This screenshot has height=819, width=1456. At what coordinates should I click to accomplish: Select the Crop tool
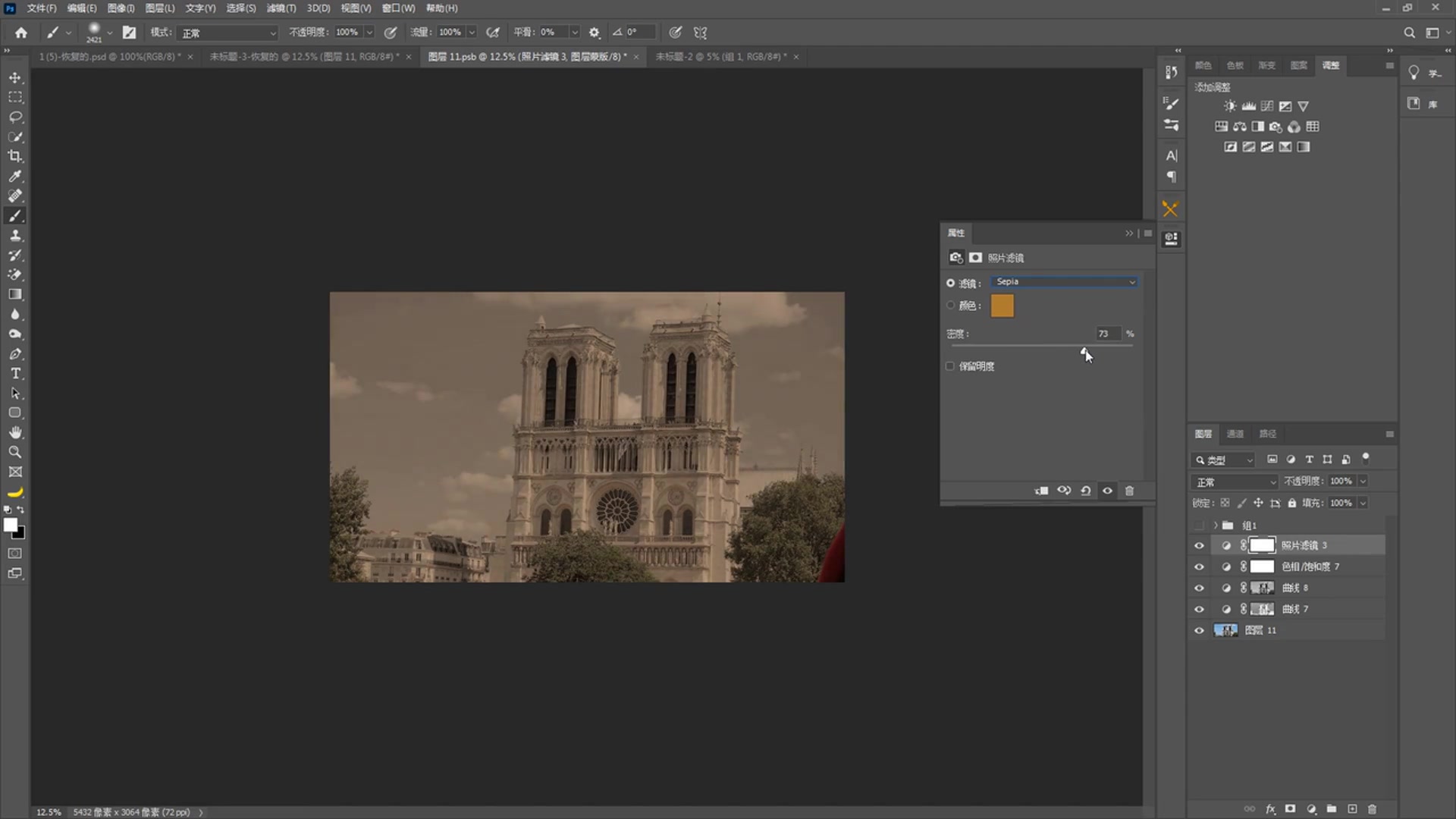click(15, 156)
